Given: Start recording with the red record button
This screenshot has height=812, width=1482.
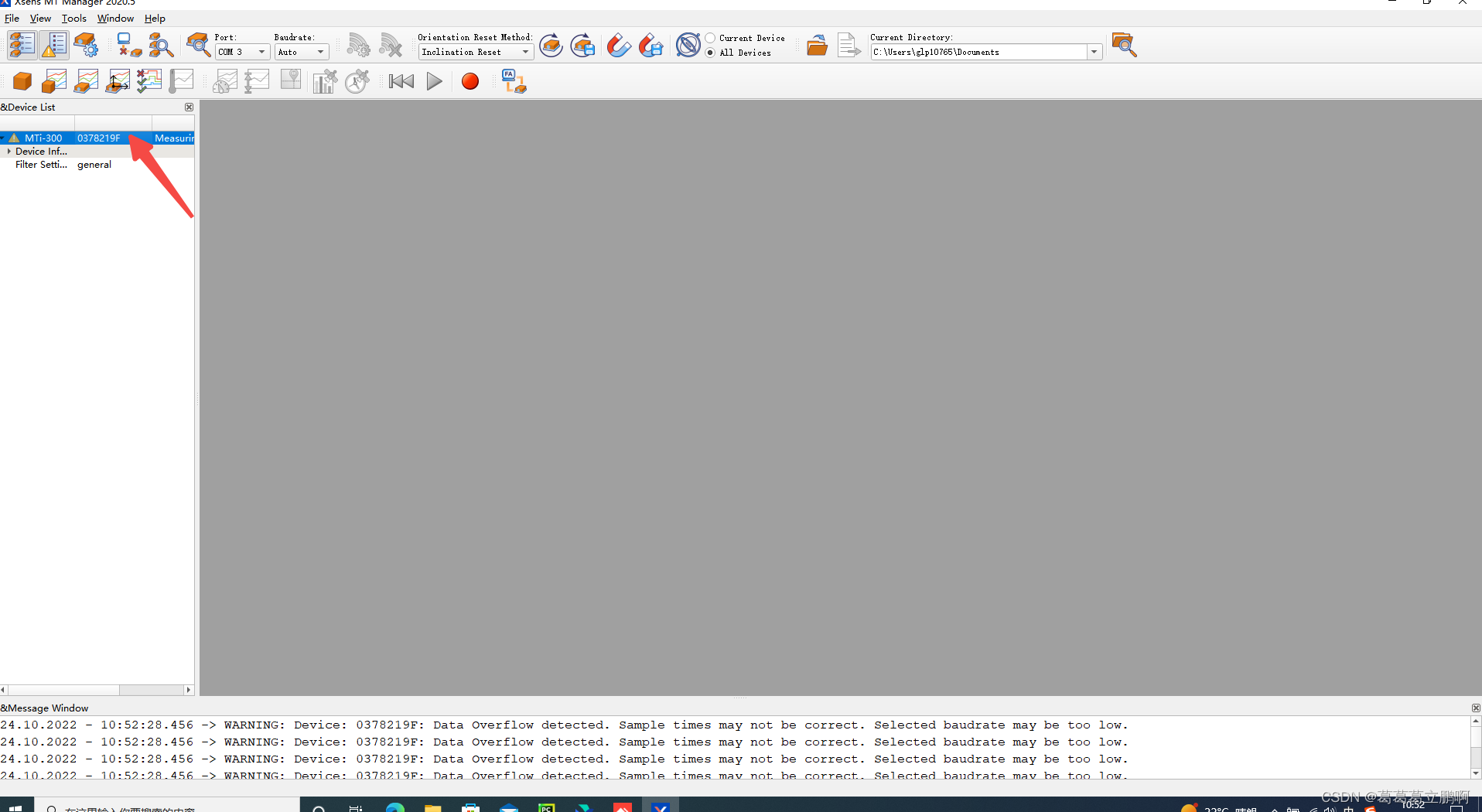Looking at the screenshot, I should tap(470, 81).
